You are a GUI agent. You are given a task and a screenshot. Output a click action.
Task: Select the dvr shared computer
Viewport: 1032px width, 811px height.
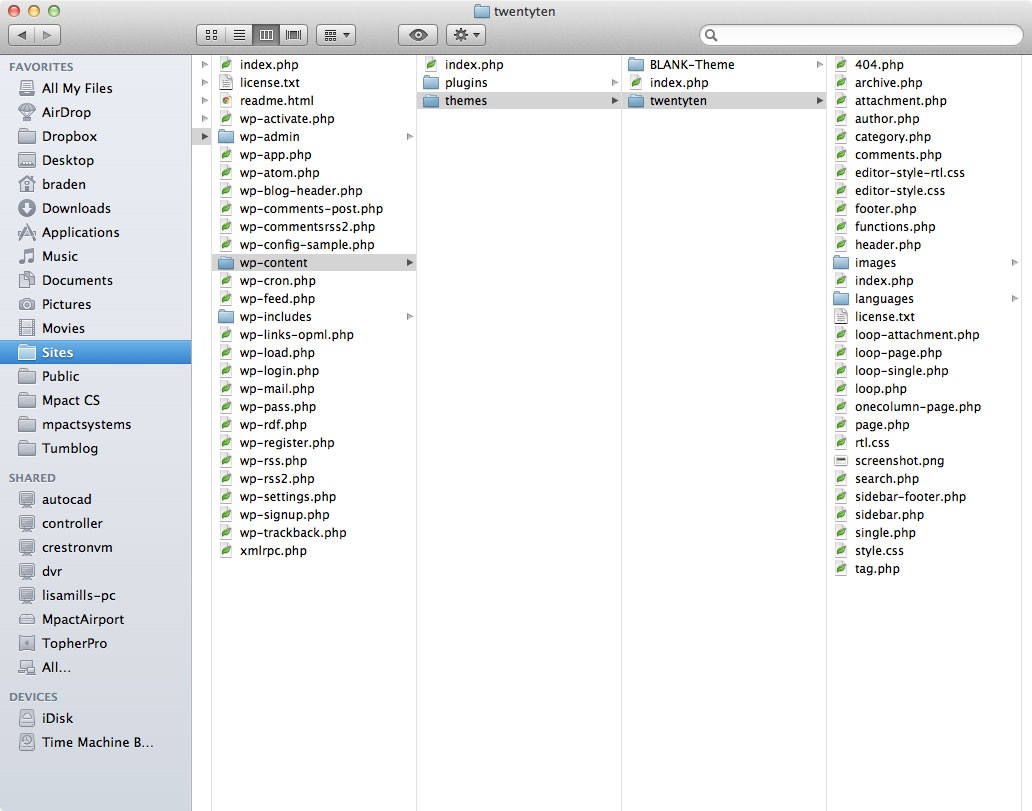pyautogui.click(x=95, y=571)
